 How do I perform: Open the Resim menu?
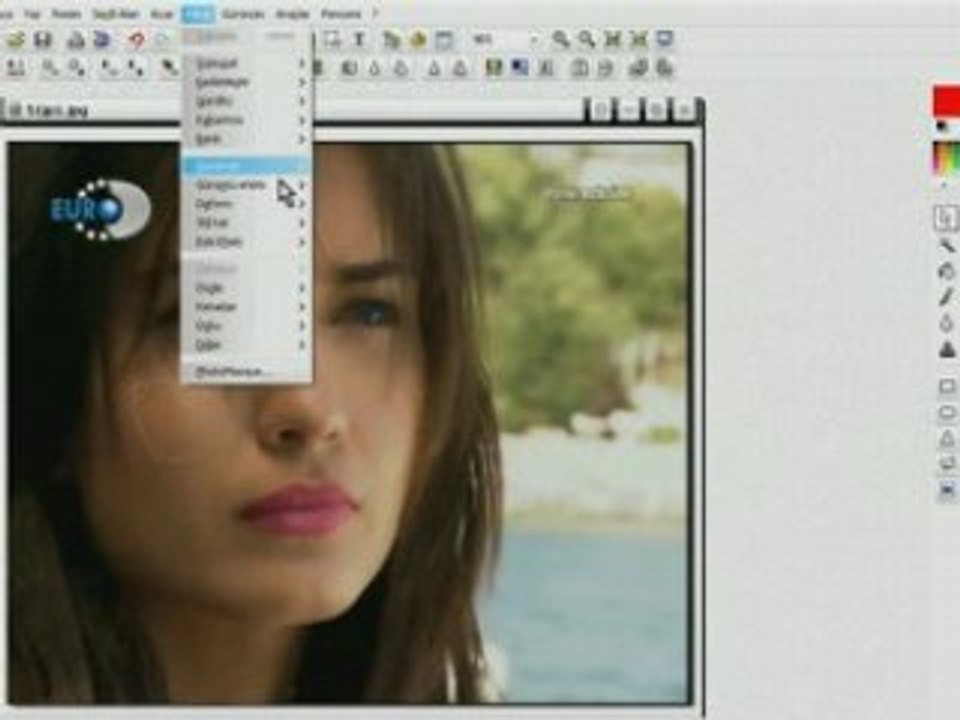pos(66,13)
